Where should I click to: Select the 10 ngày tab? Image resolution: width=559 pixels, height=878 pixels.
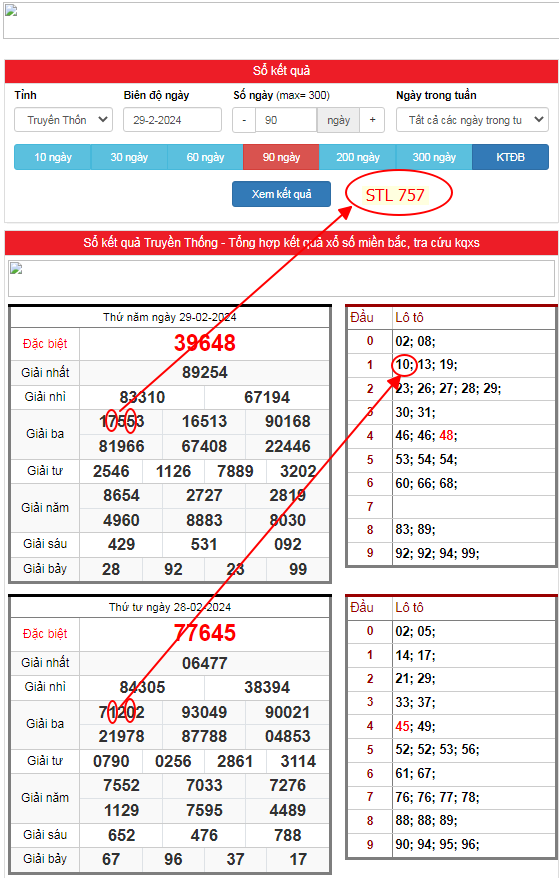pos(53,157)
